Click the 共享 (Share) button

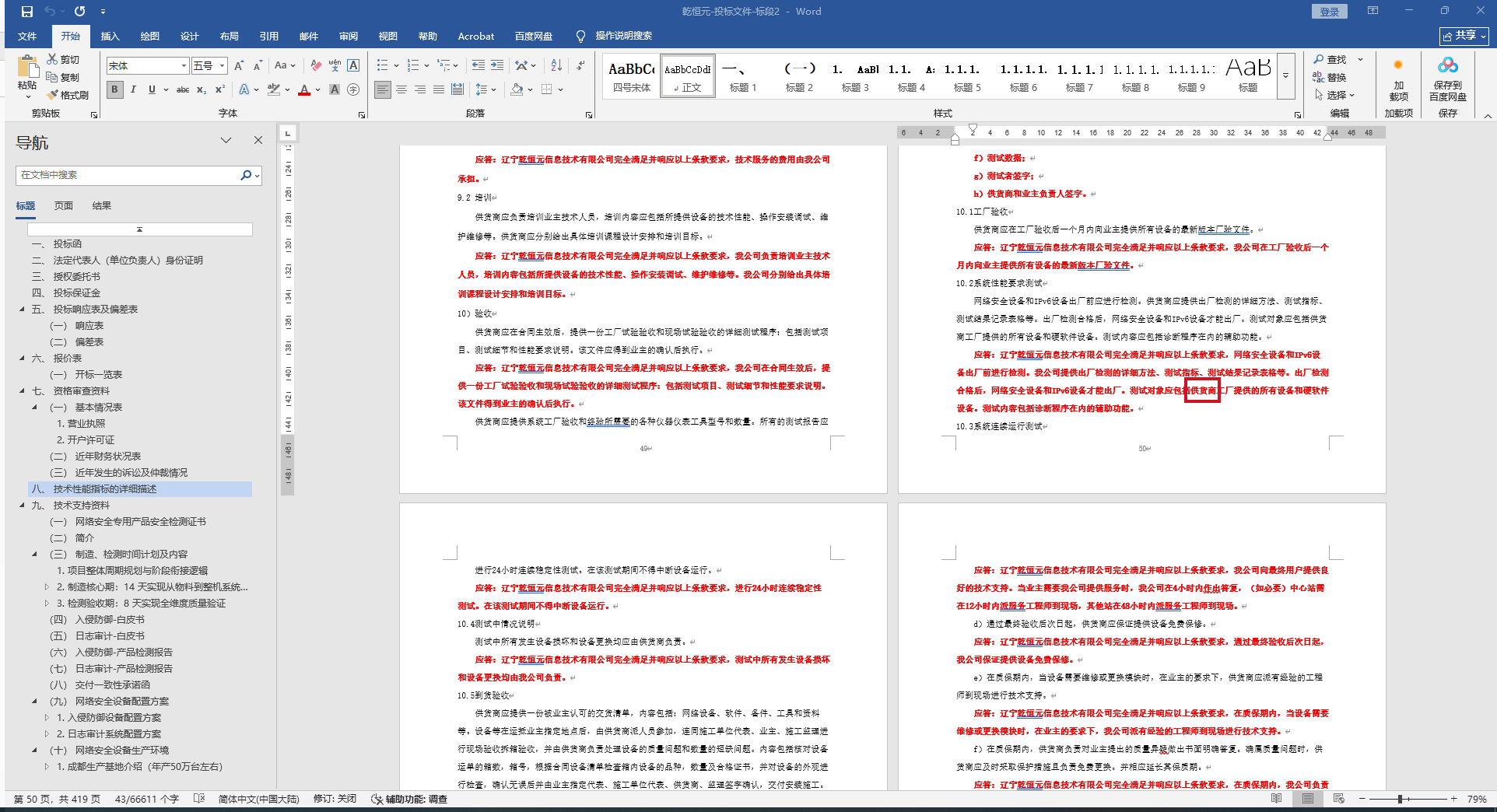(1464, 36)
